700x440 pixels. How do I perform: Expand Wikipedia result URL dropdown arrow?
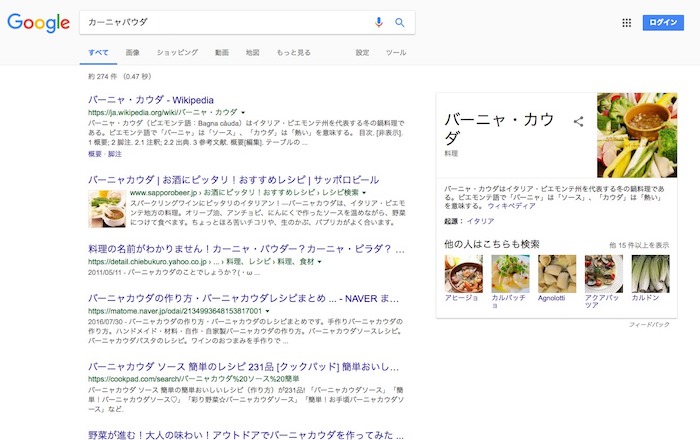click(x=243, y=112)
